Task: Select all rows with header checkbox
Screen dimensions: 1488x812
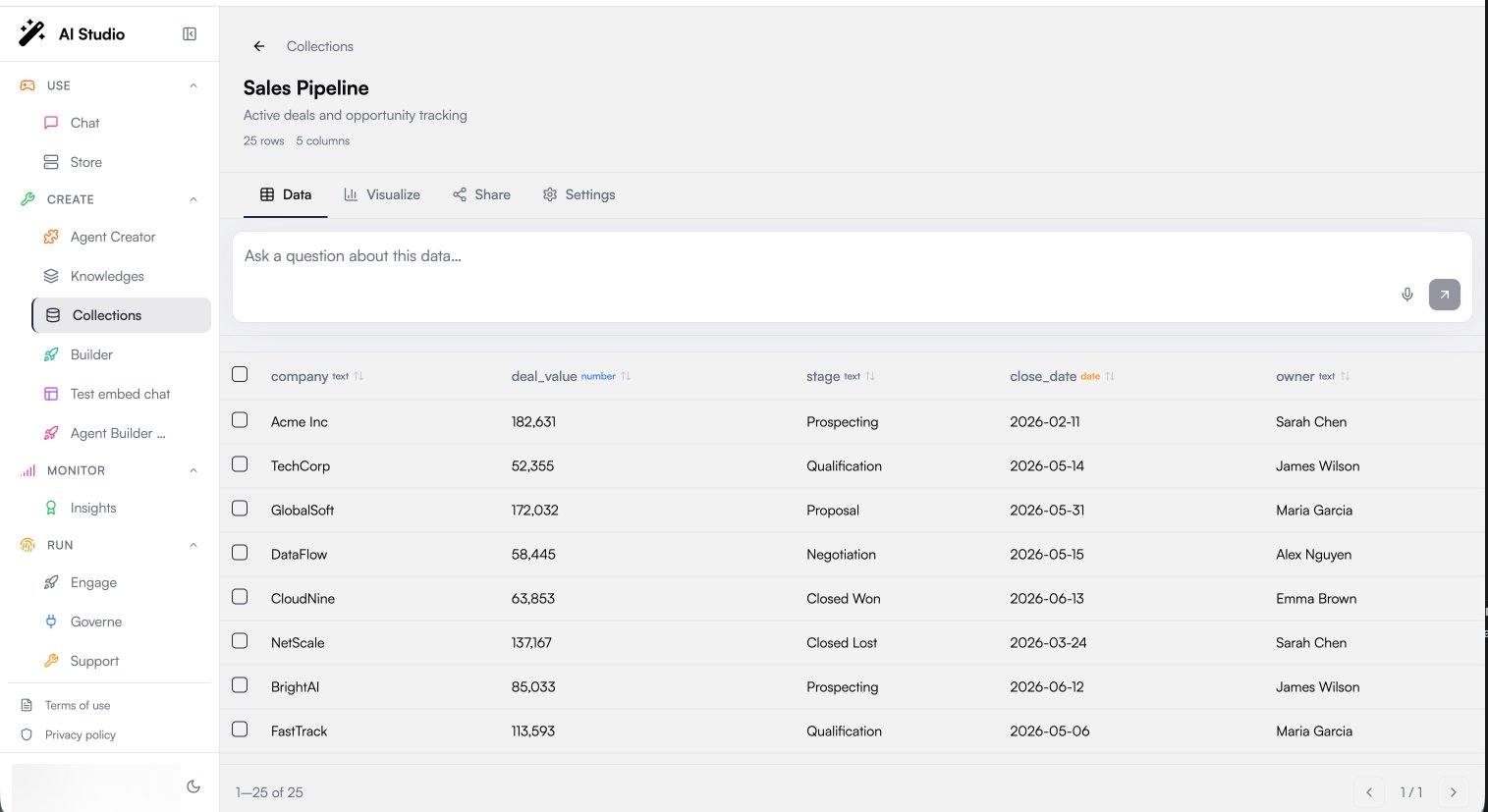Action: pyautogui.click(x=240, y=374)
